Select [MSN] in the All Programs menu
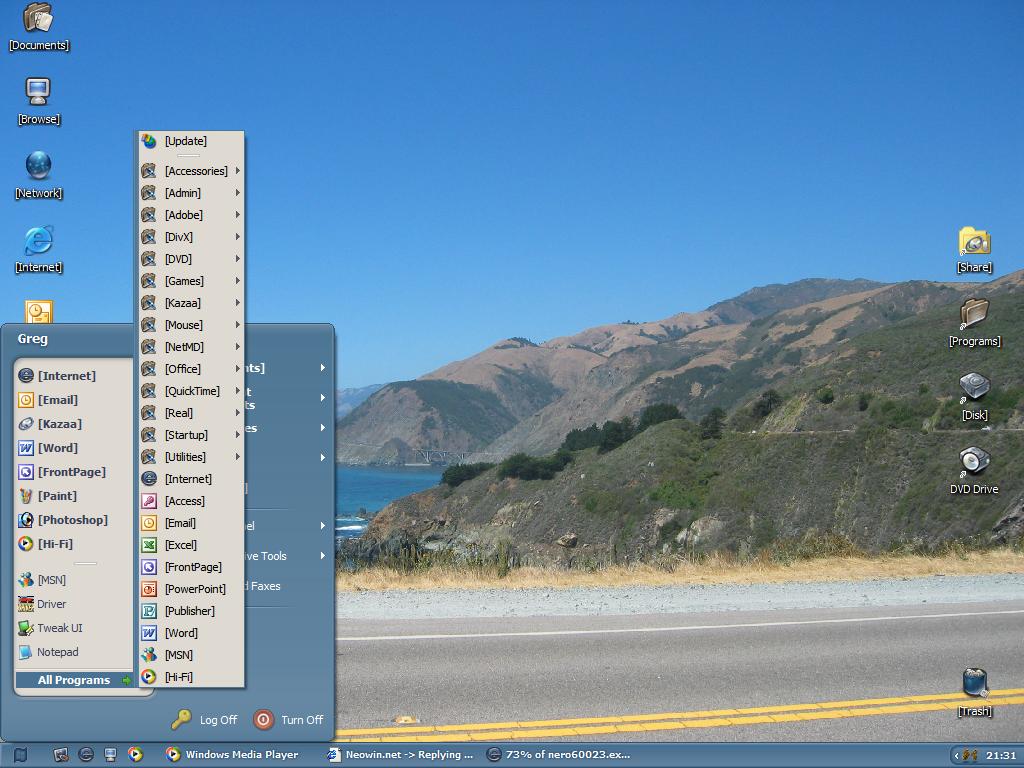This screenshot has width=1024, height=768. coord(191,655)
